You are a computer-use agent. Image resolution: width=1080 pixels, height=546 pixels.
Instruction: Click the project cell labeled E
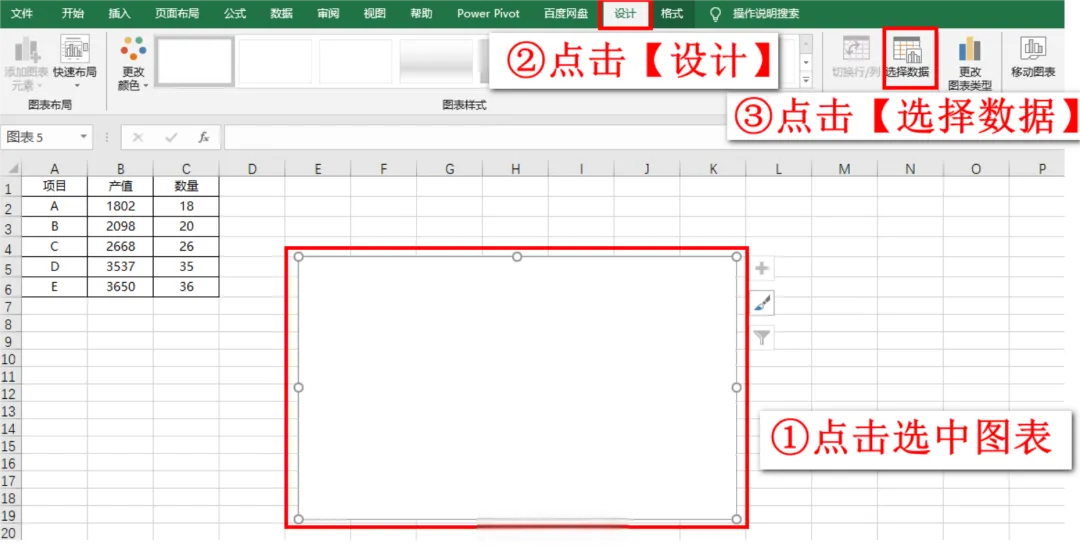54,287
